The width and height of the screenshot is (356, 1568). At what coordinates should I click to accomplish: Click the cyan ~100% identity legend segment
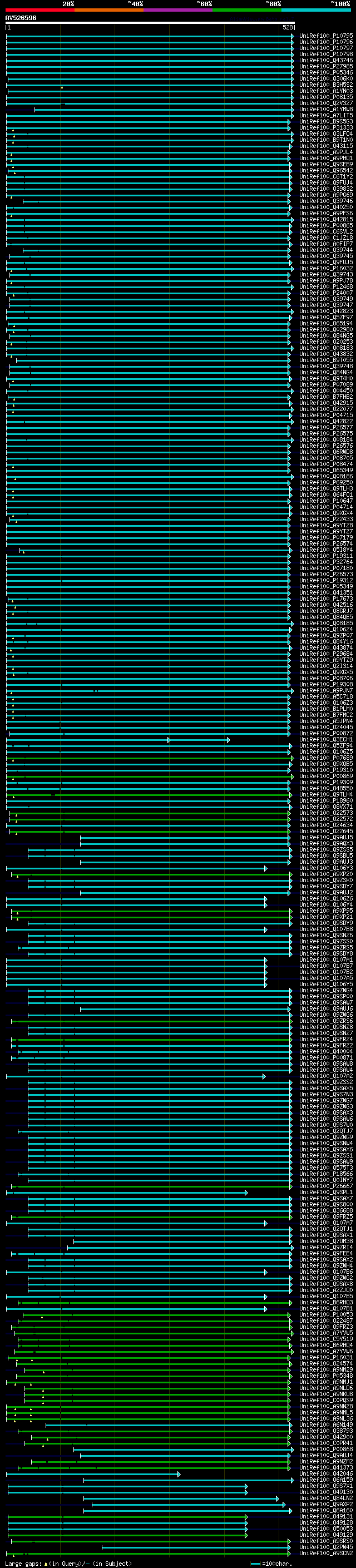(x=316, y=10)
